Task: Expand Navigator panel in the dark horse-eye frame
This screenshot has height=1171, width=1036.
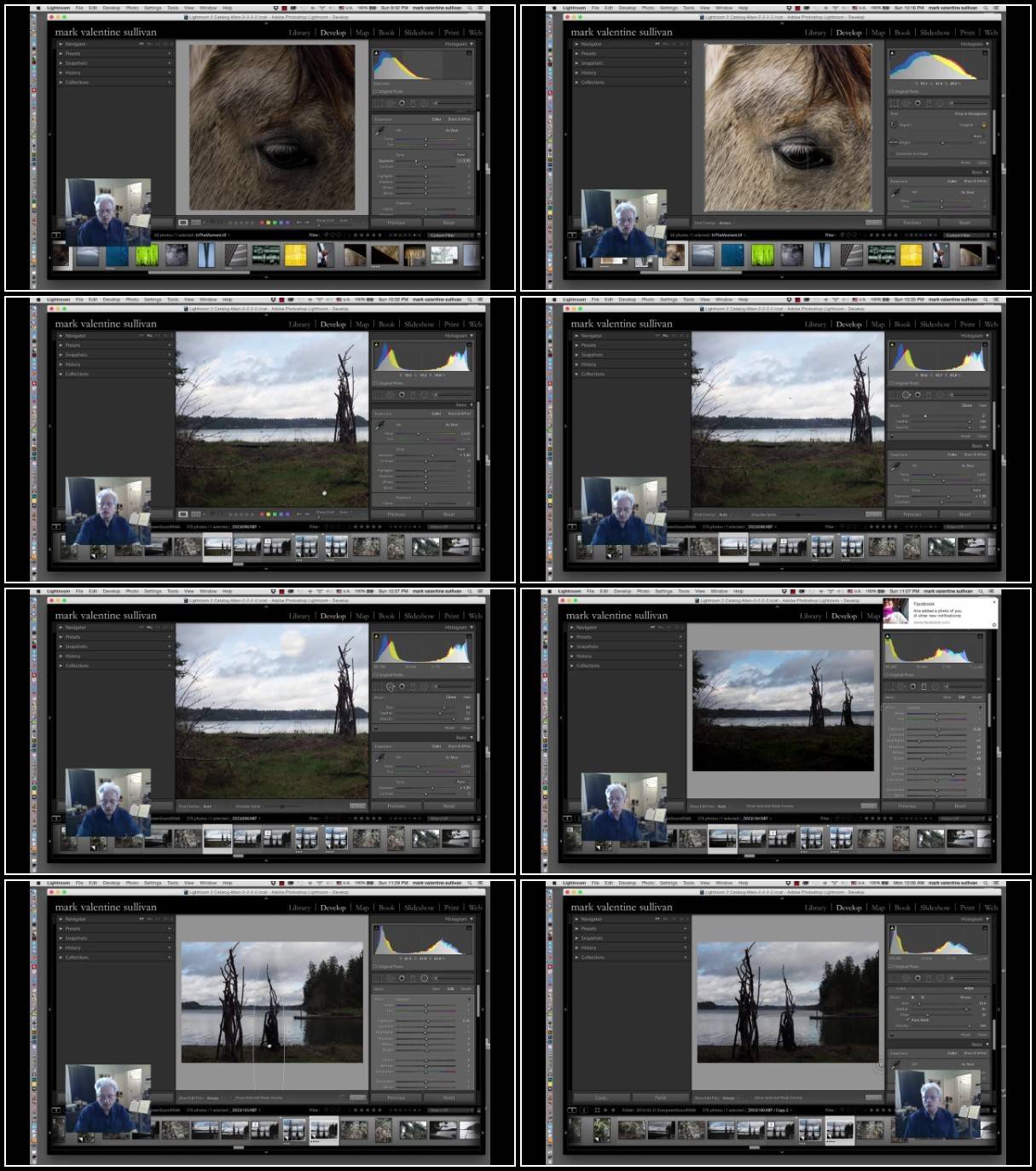Action: 61,43
